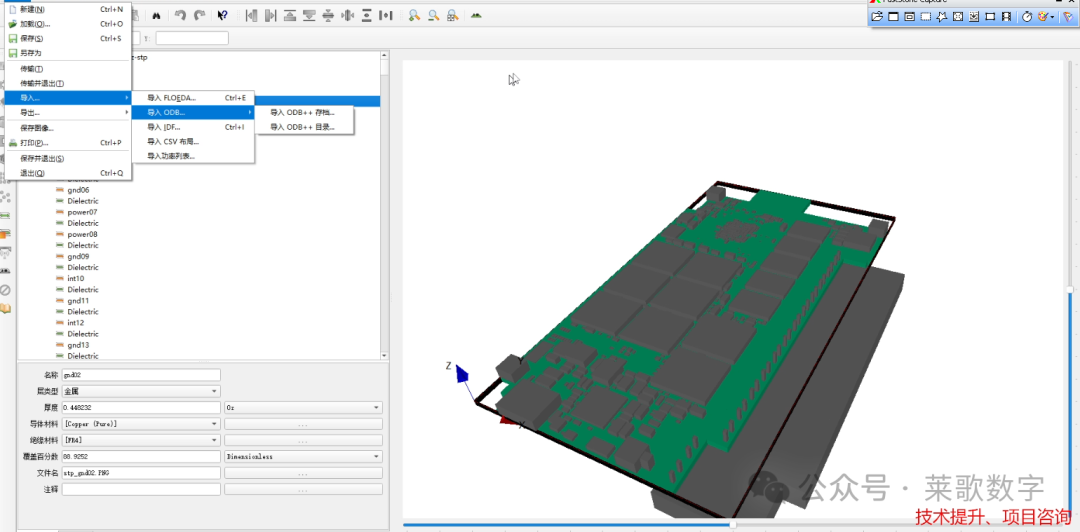Click the distribute vertically toolbar icon
This screenshot has height=532, width=1080.
click(x=367, y=15)
